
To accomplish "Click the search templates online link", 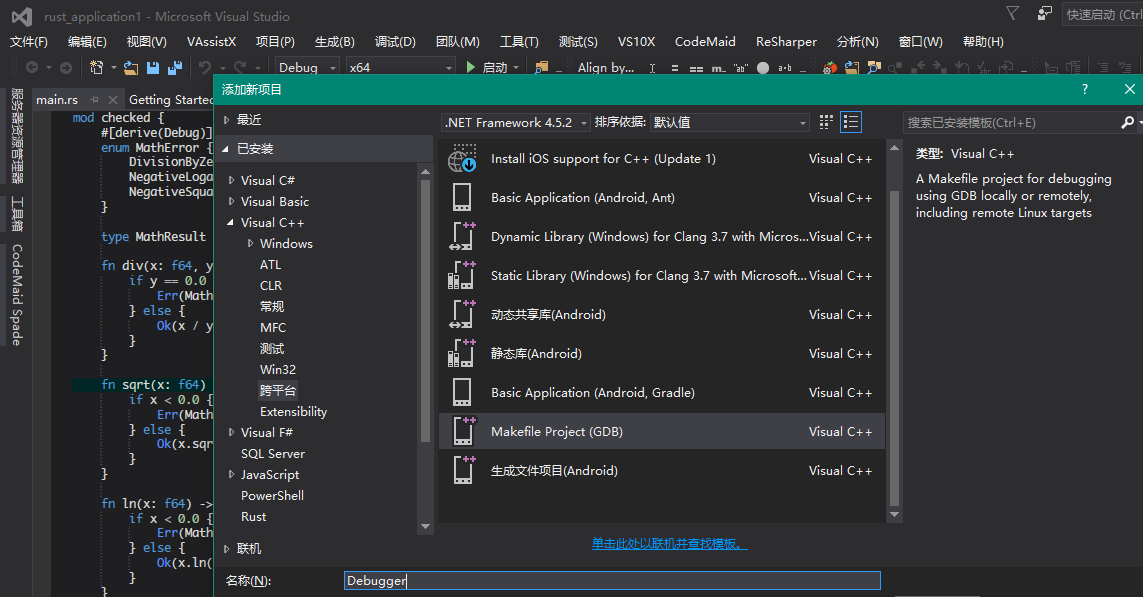I will [x=669, y=543].
